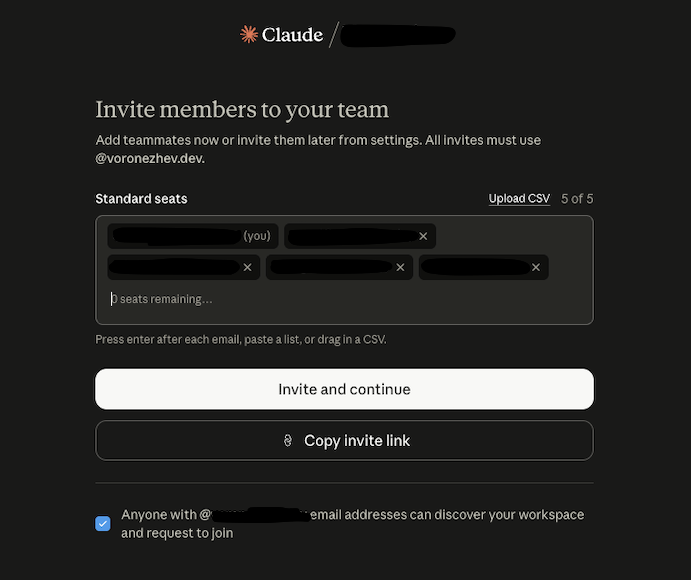Click the chain link icon on invite button
The height and width of the screenshot is (580, 691).
(x=288, y=441)
